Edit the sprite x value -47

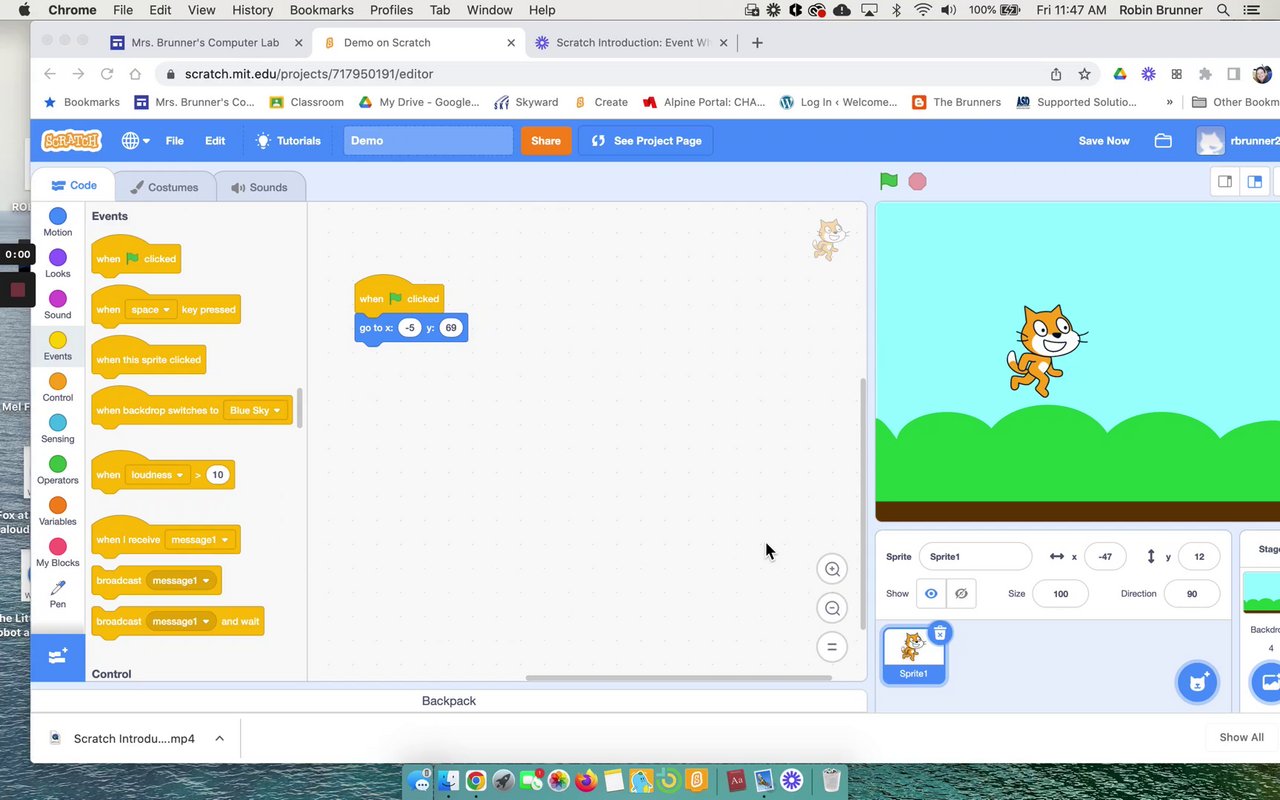[1105, 557]
